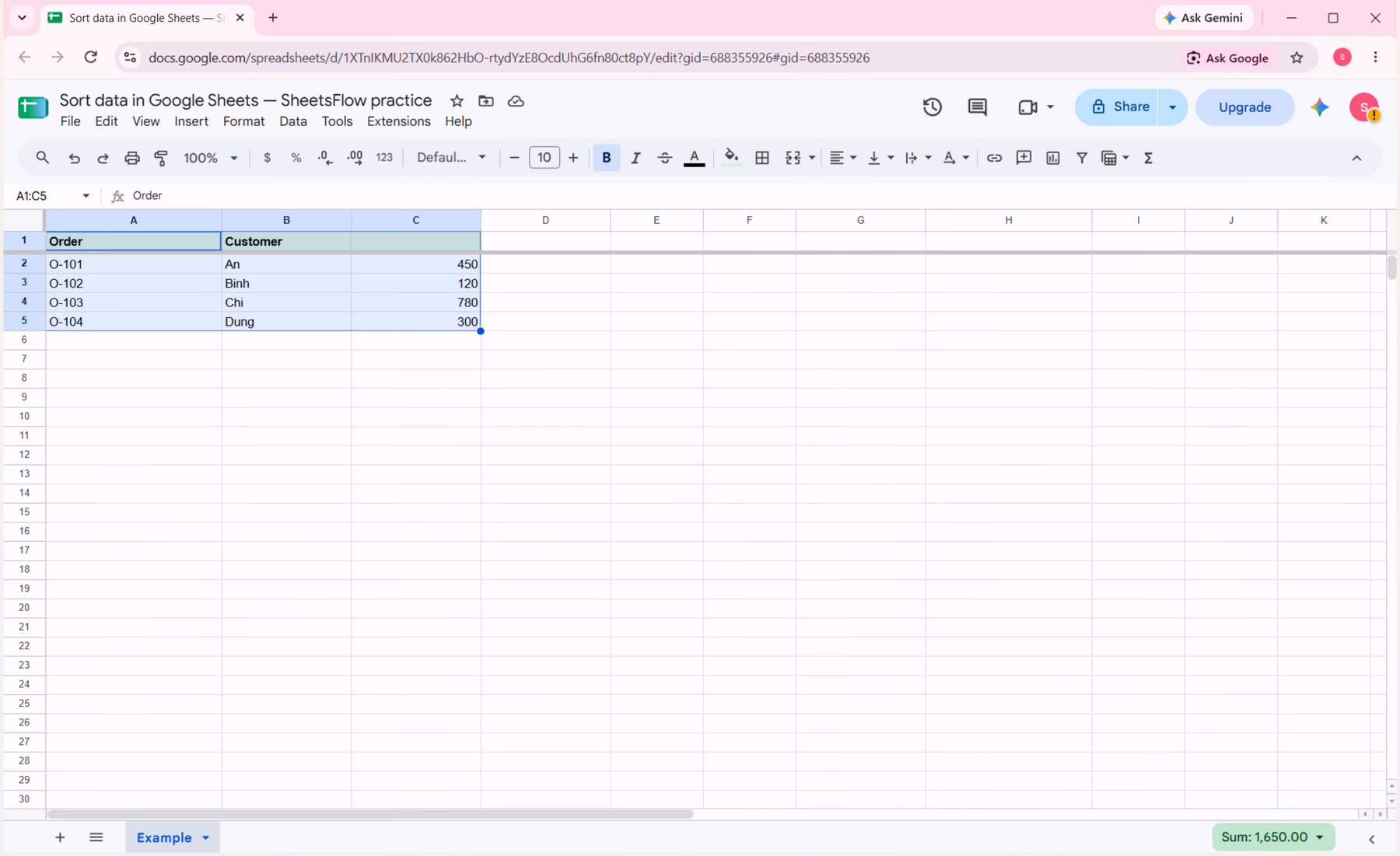This screenshot has width=1400, height=856.
Task: Click the font size input field
Action: point(544,158)
